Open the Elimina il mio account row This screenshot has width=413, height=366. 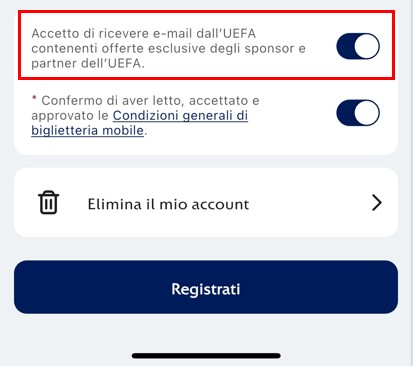206,202
